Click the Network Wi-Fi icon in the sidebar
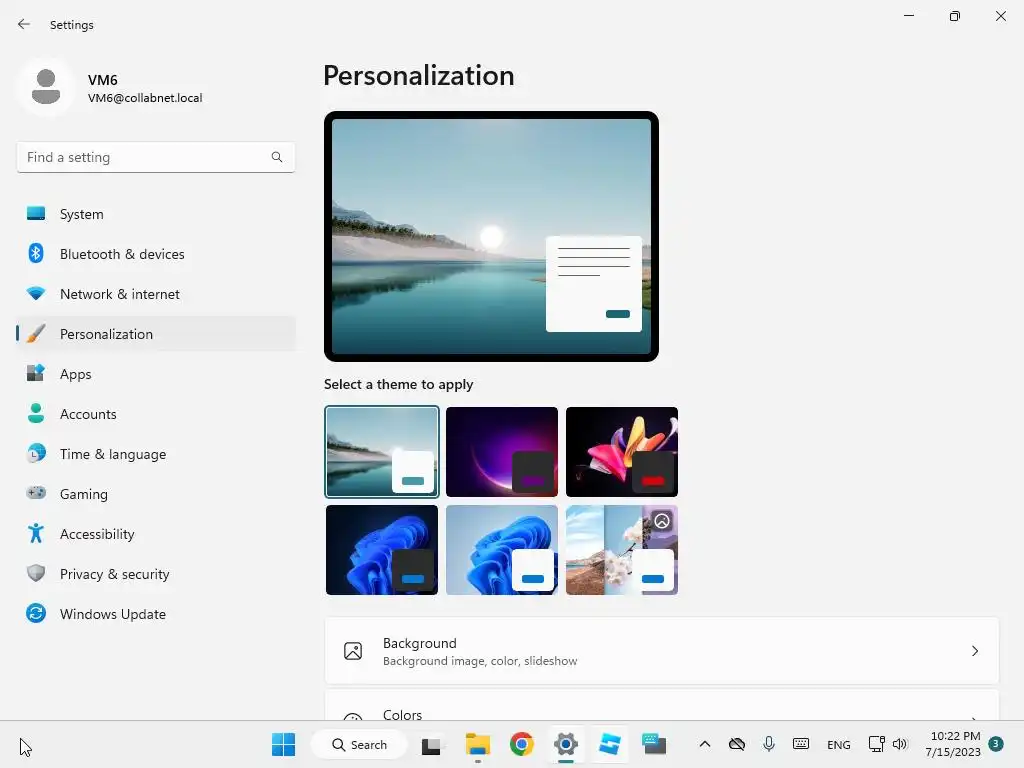This screenshot has height=768, width=1024. pyautogui.click(x=36, y=293)
